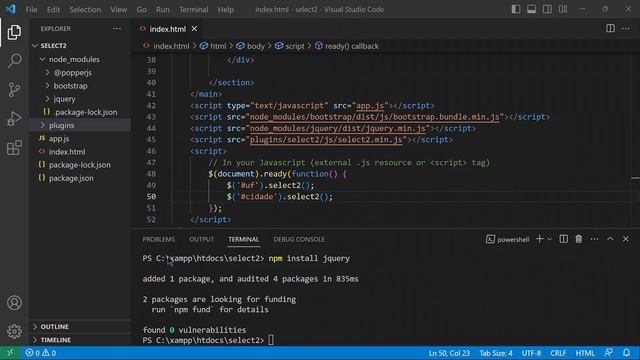Screen dimensions: 640x360
Task: Maximize the panel size chevron
Action: point(610,239)
